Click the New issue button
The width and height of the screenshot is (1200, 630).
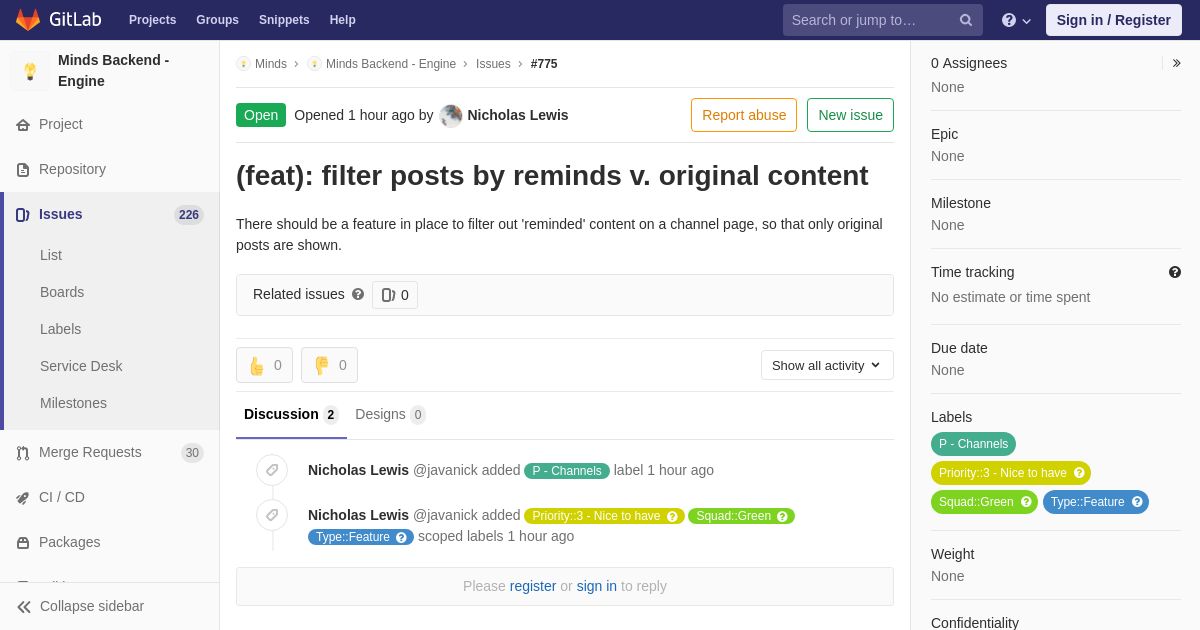click(x=850, y=115)
